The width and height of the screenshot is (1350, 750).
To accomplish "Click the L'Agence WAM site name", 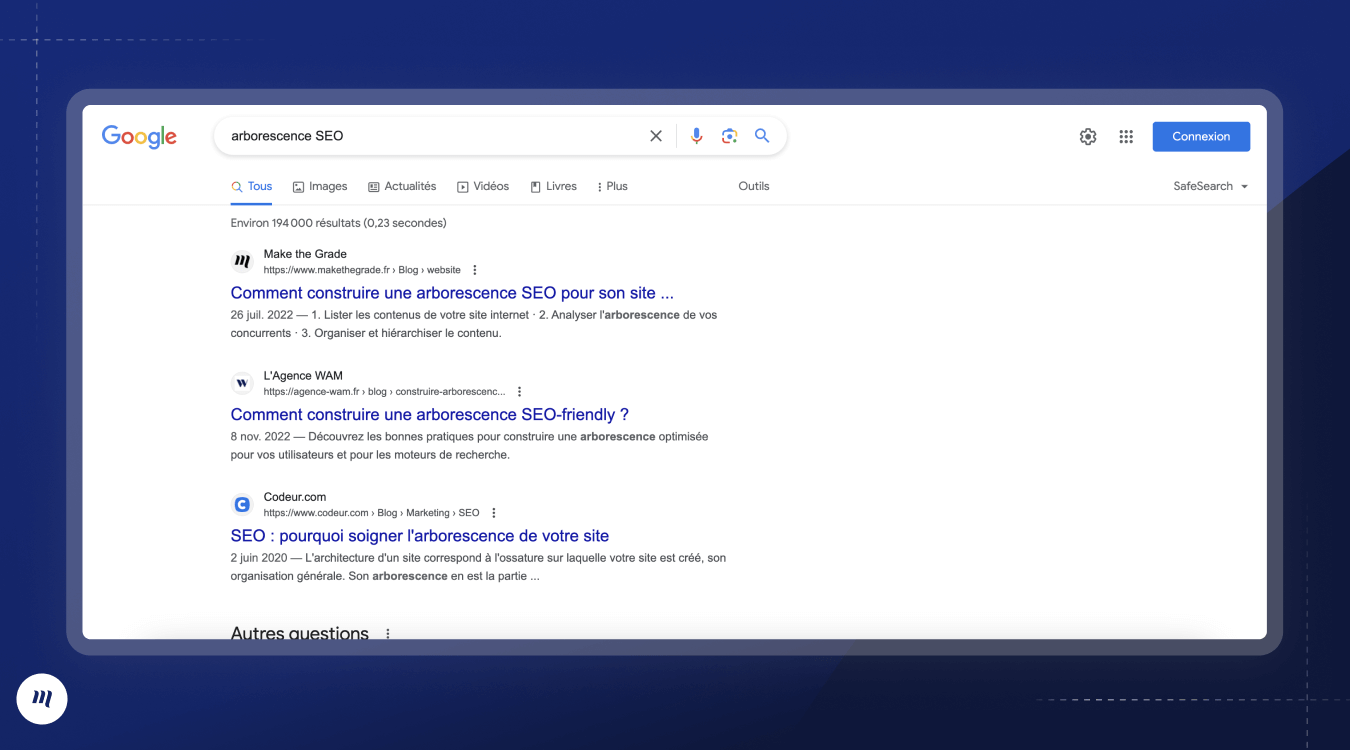I will click(303, 376).
